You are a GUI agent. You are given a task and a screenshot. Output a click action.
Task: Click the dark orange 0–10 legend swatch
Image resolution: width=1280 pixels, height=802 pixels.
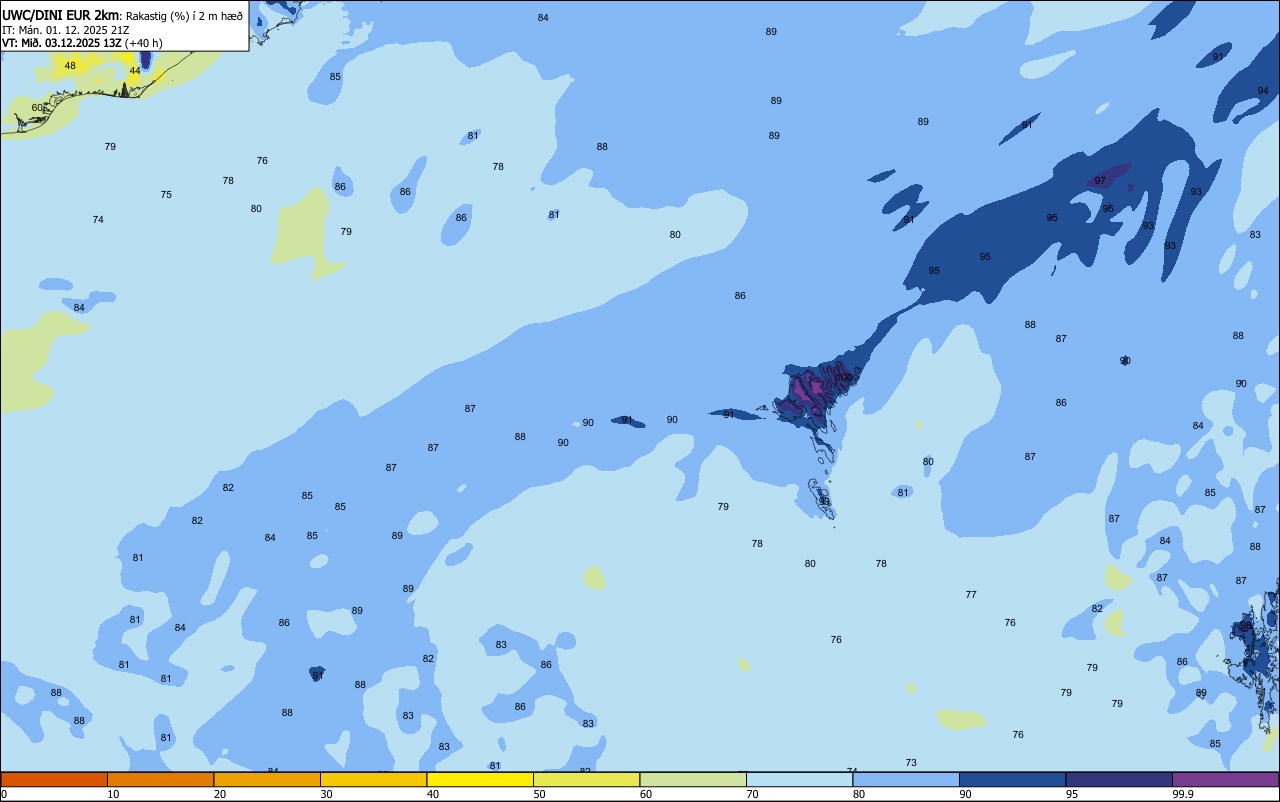[54, 780]
